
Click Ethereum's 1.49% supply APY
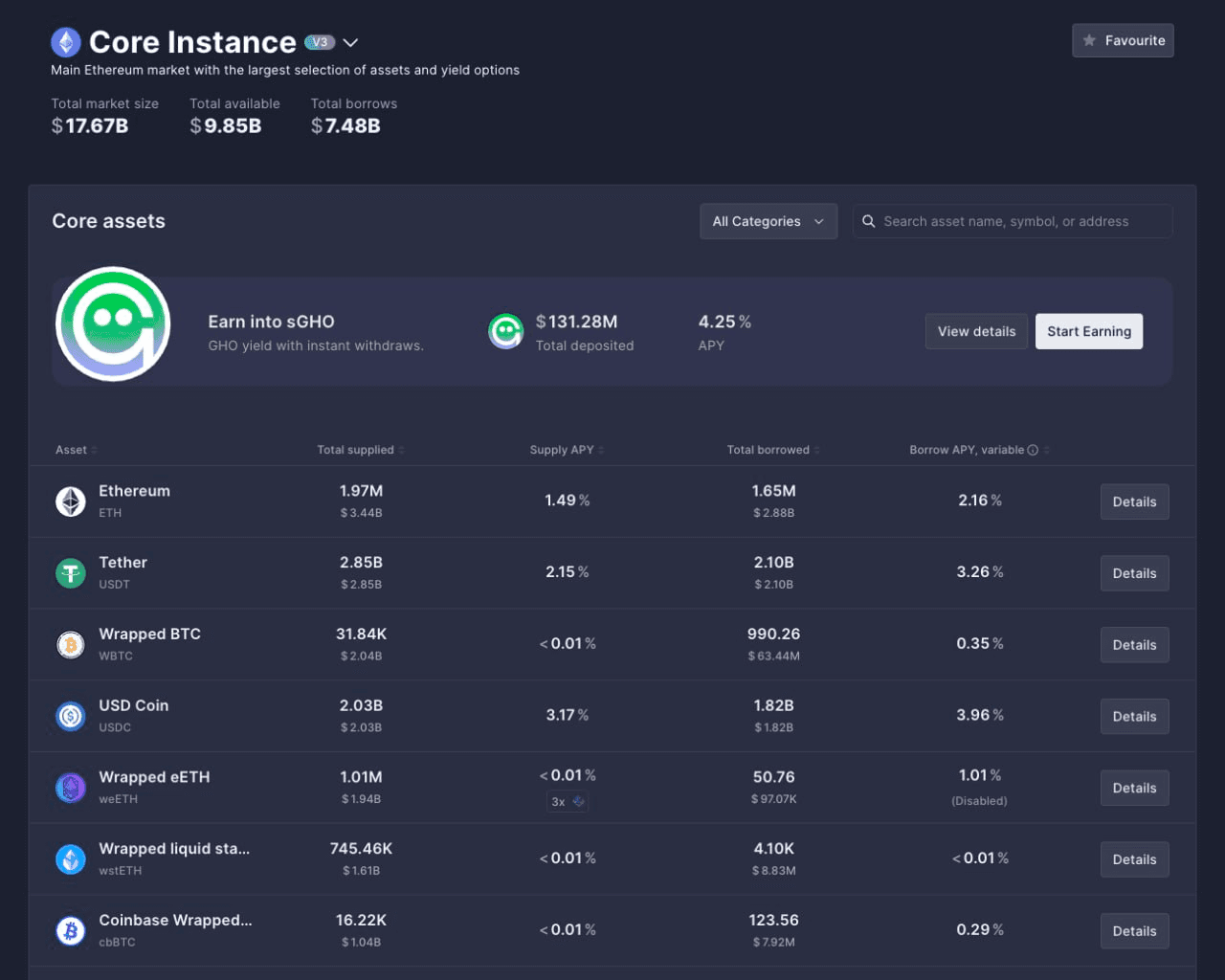(x=568, y=501)
